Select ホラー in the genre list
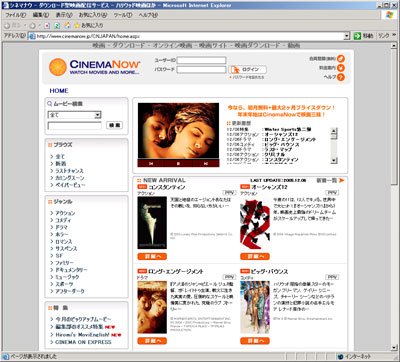Viewport: 400px width, 362px height. [62, 234]
